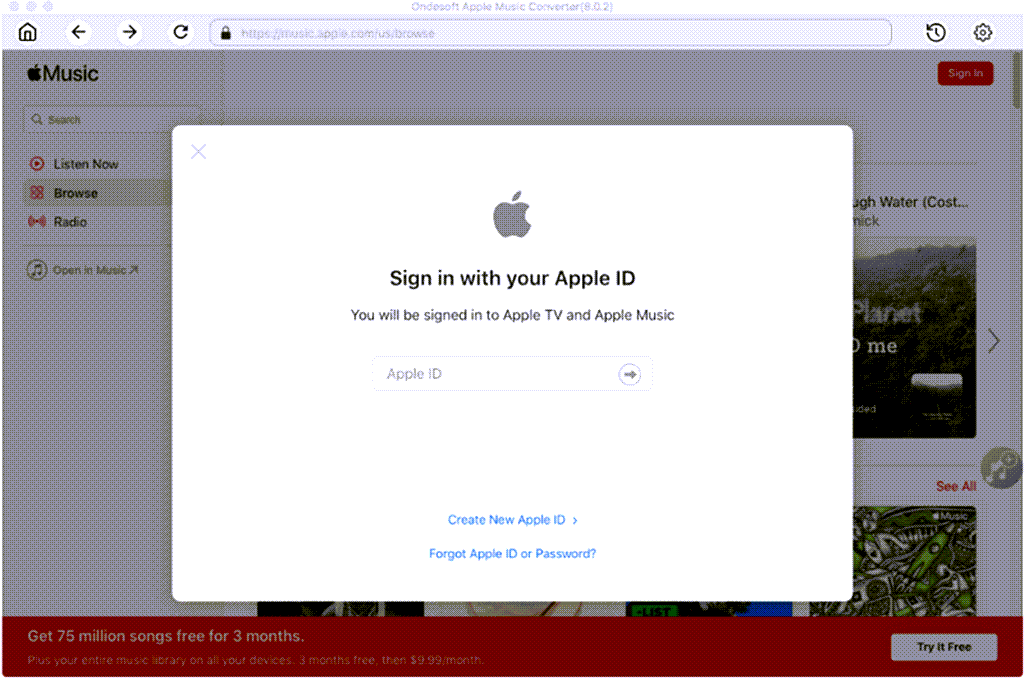
Task: Click See All link
Action: (955, 486)
